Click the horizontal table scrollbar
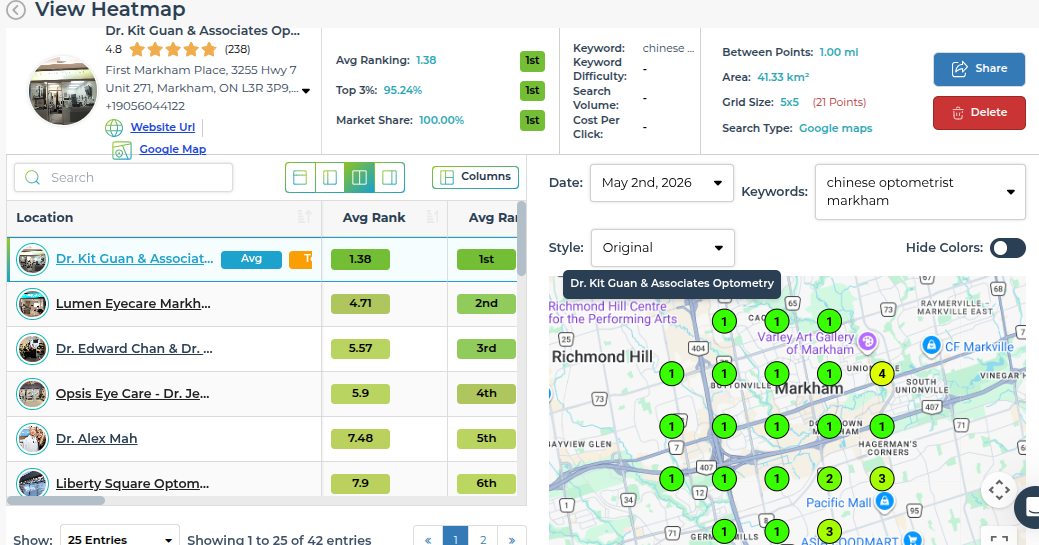Screen dimensions: 1039x545 [x=56, y=501]
